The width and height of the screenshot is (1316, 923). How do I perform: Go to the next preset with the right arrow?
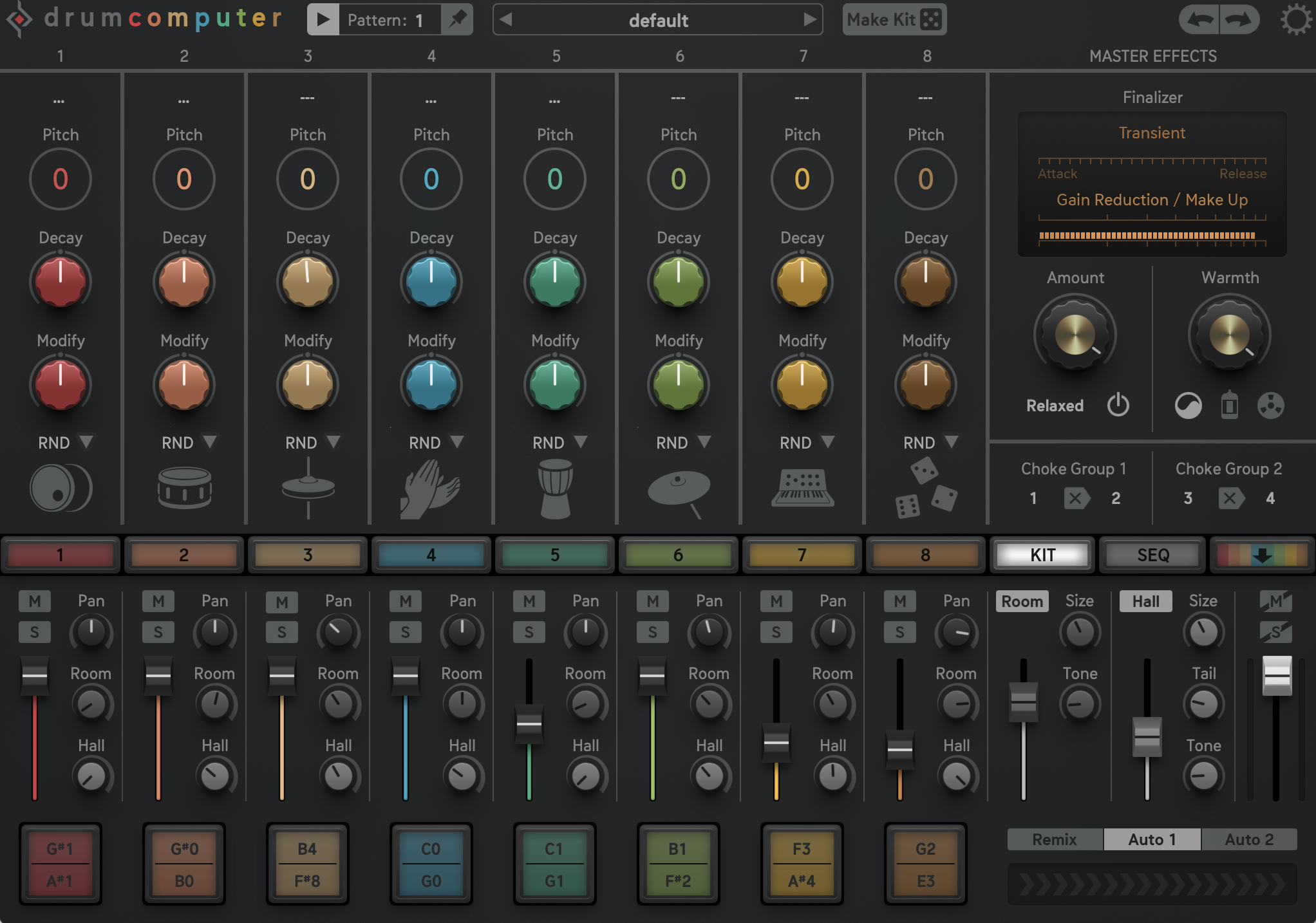(810, 19)
